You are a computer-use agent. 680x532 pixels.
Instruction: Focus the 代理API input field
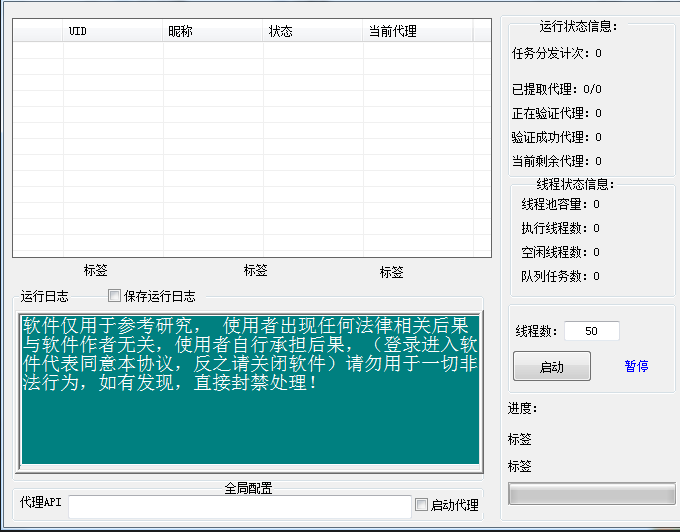pos(239,506)
